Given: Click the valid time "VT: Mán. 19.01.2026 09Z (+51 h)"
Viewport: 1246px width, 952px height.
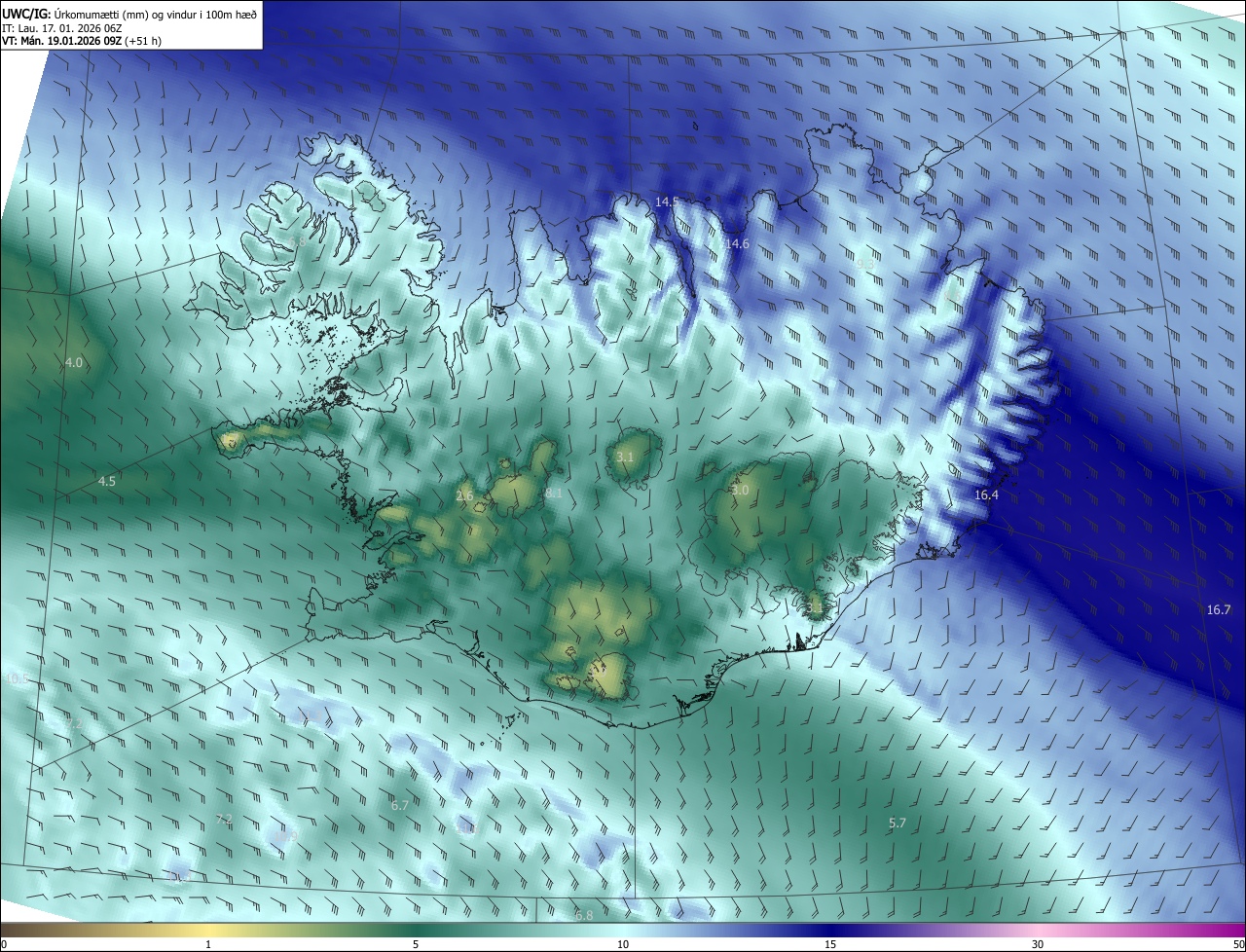Looking at the screenshot, I should click(81, 41).
